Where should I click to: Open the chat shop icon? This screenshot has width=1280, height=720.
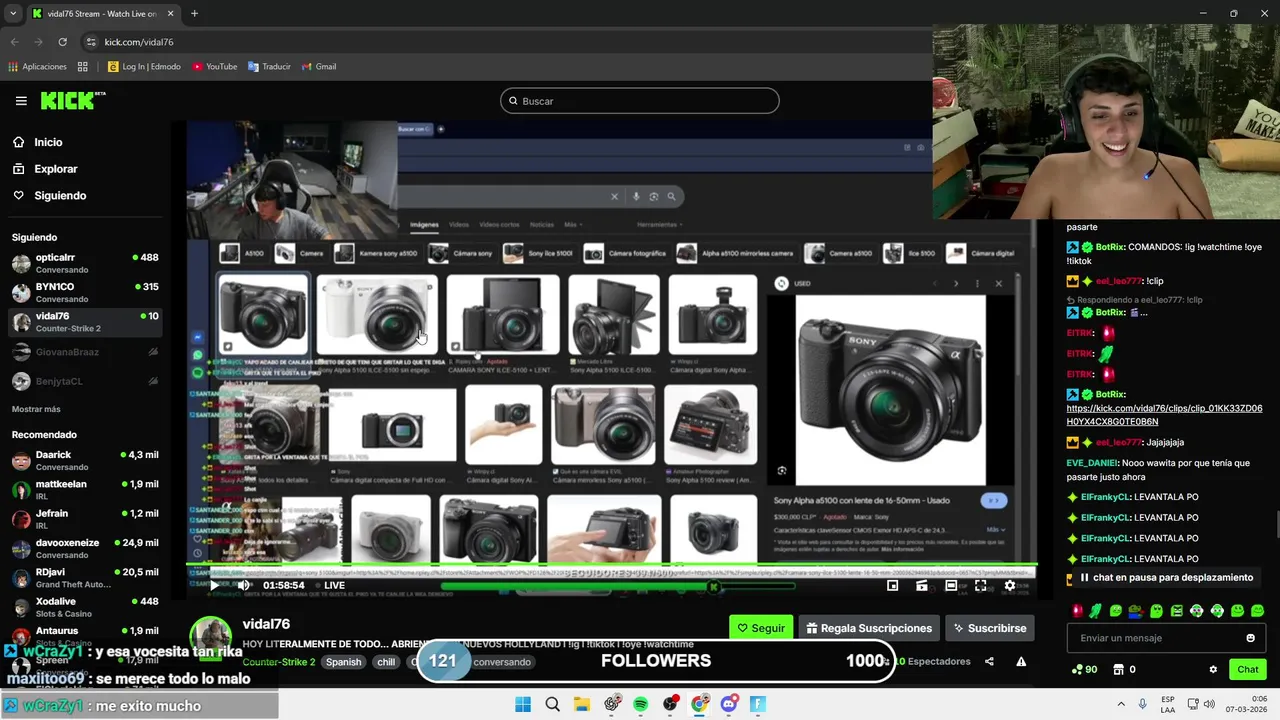coord(1119,669)
